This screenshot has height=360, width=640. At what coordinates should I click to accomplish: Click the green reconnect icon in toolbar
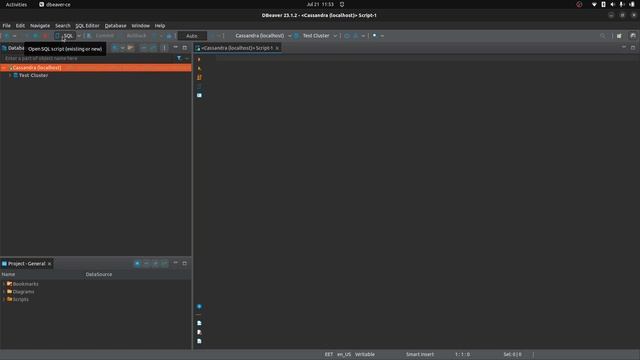(x=36, y=36)
